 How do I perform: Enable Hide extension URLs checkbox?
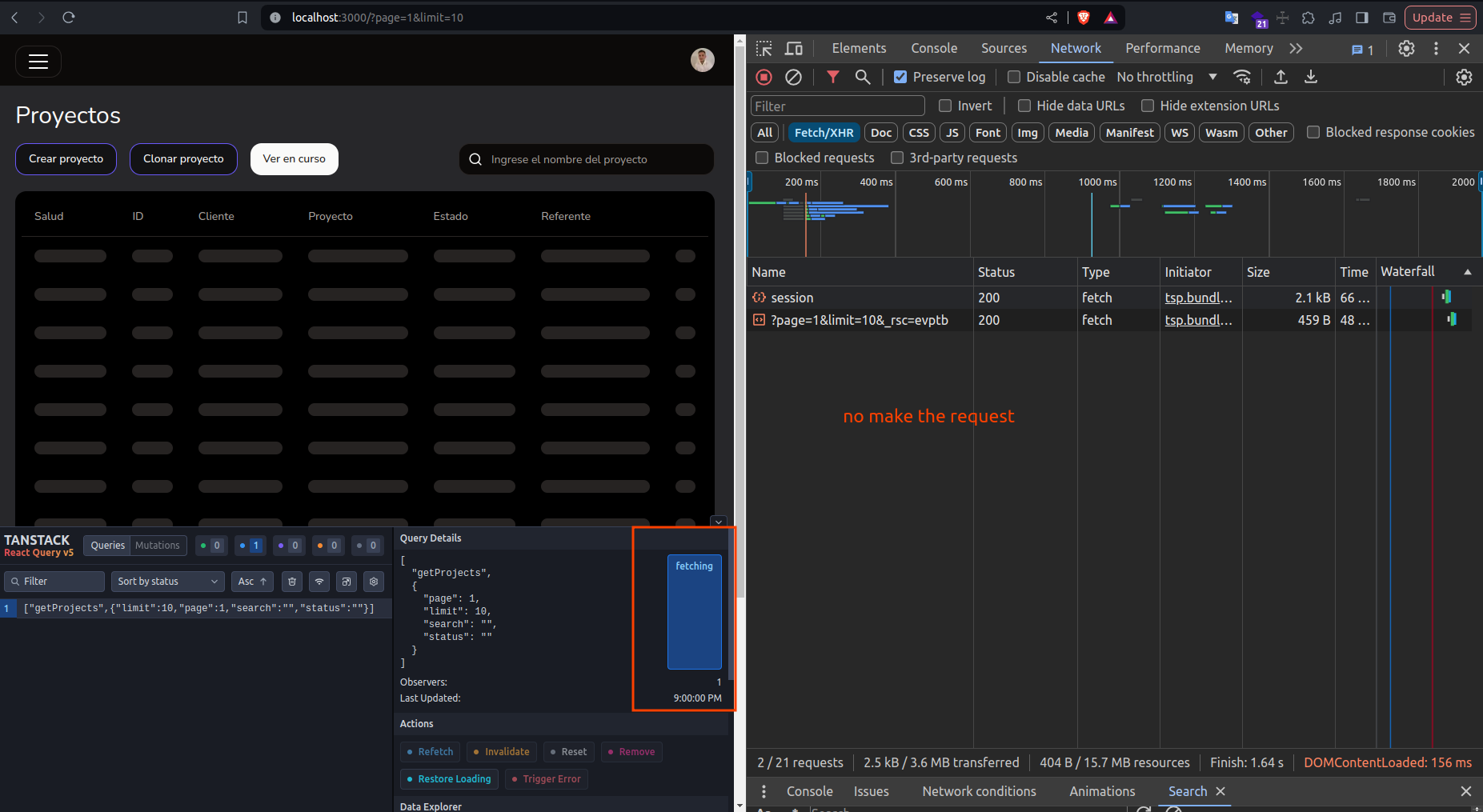(x=1148, y=106)
